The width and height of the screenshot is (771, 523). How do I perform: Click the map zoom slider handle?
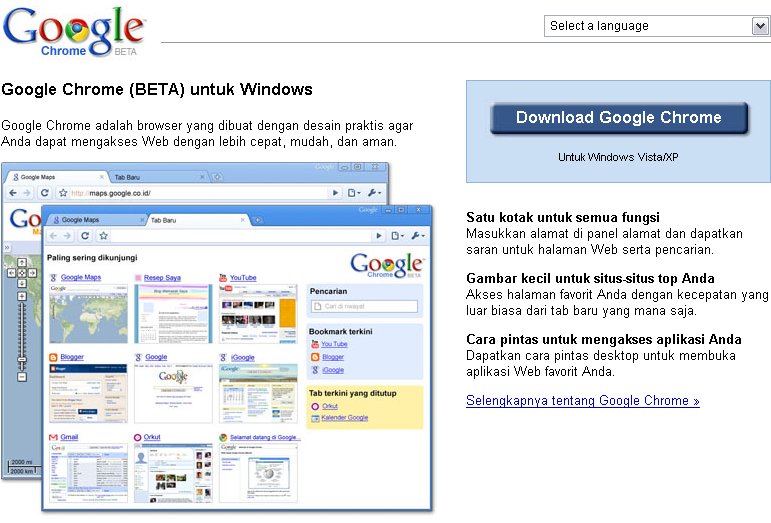[22, 360]
